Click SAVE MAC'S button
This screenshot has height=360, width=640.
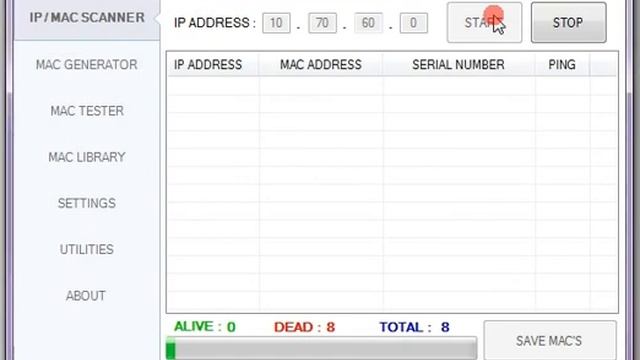click(549, 341)
